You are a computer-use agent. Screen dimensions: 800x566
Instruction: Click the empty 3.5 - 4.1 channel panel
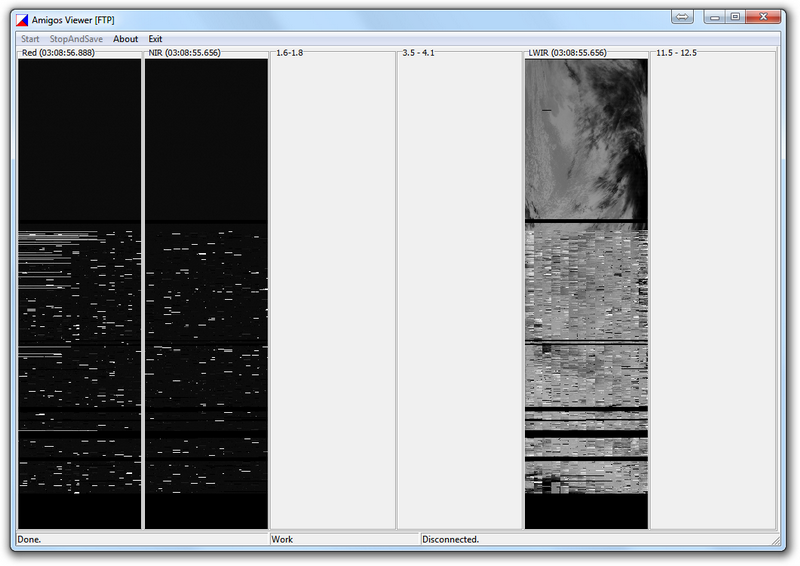pos(459,293)
